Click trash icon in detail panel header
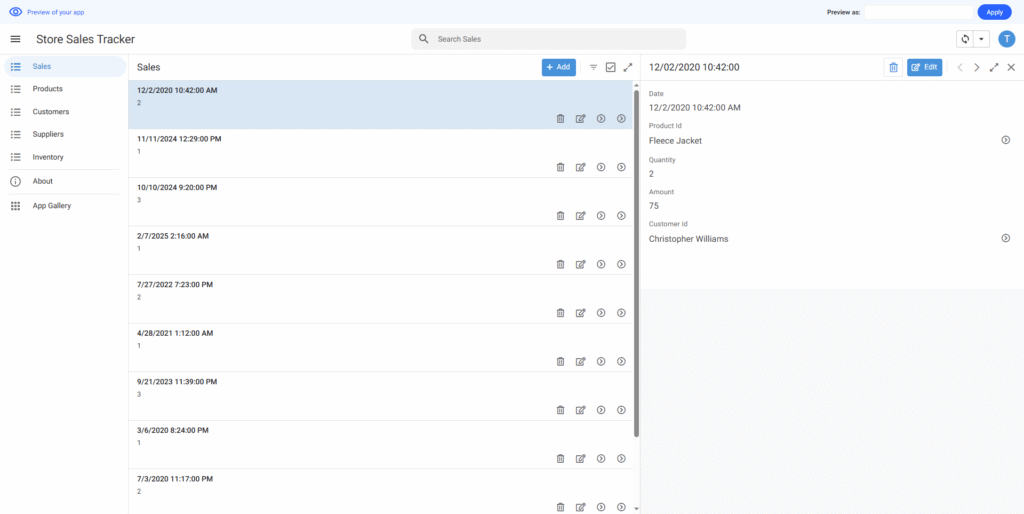 [x=893, y=67]
